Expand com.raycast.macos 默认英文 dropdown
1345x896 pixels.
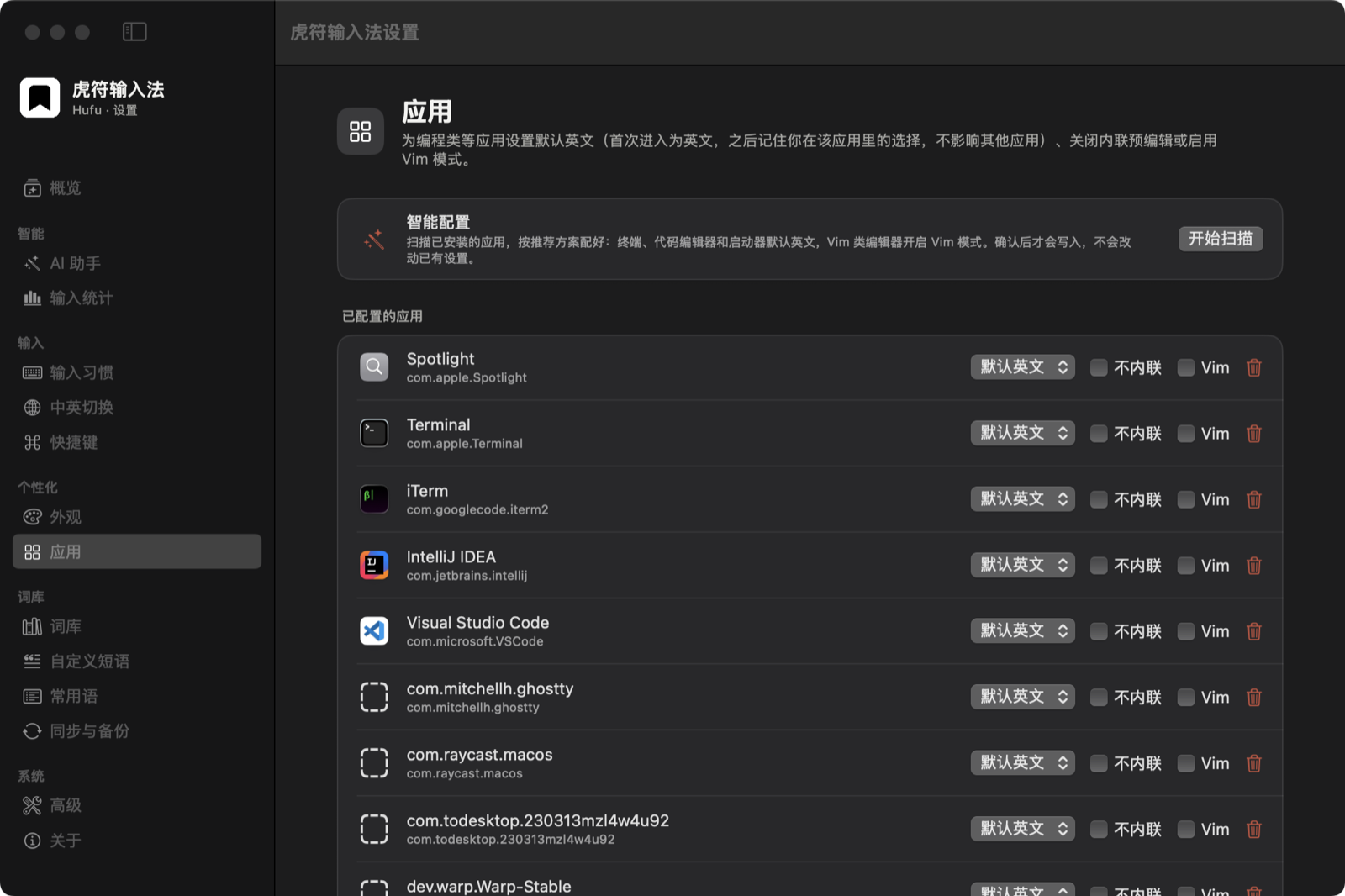coord(1023,763)
